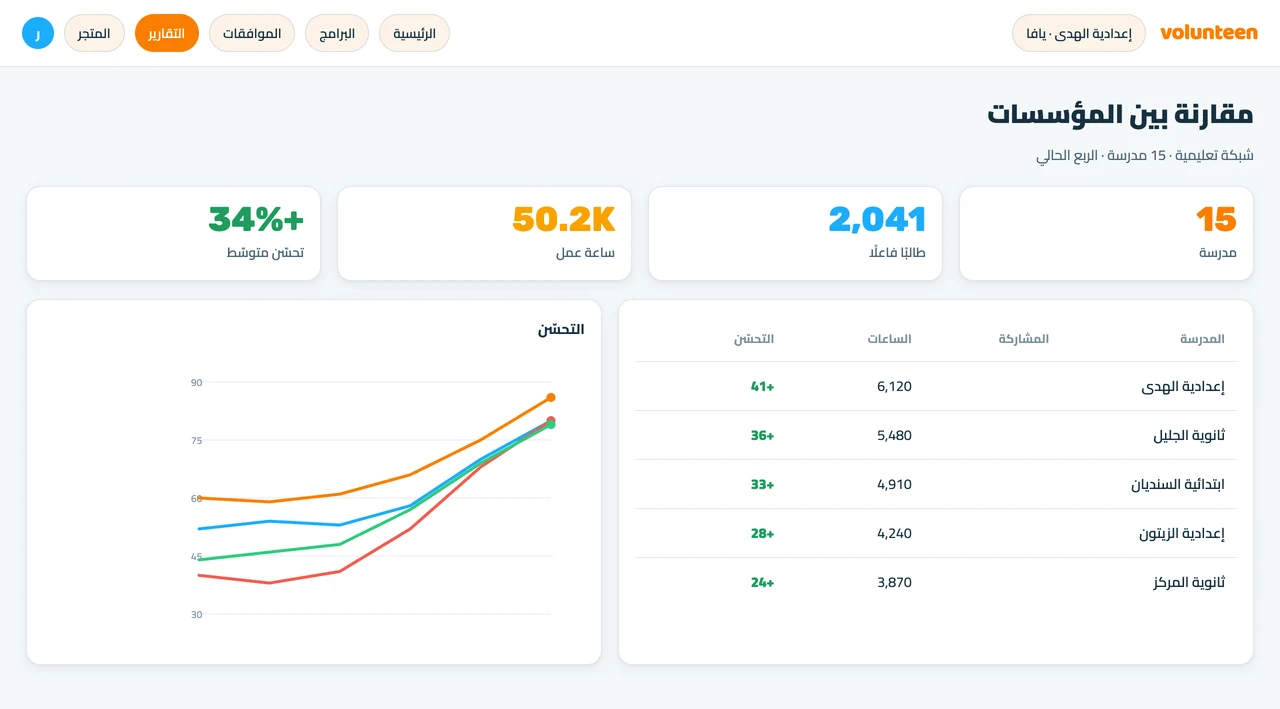Image resolution: width=1280 pixels, height=709 pixels.
Task: Select the 4,240 hours value
Action: point(894,533)
